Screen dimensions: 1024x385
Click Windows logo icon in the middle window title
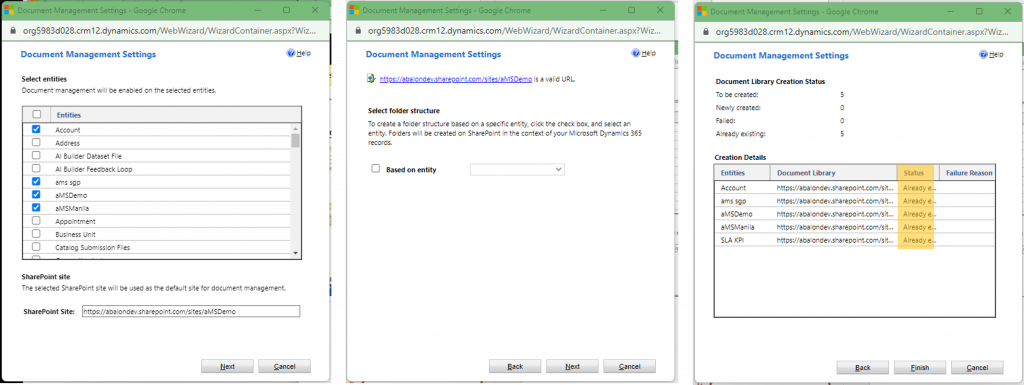[x=355, y=11]
